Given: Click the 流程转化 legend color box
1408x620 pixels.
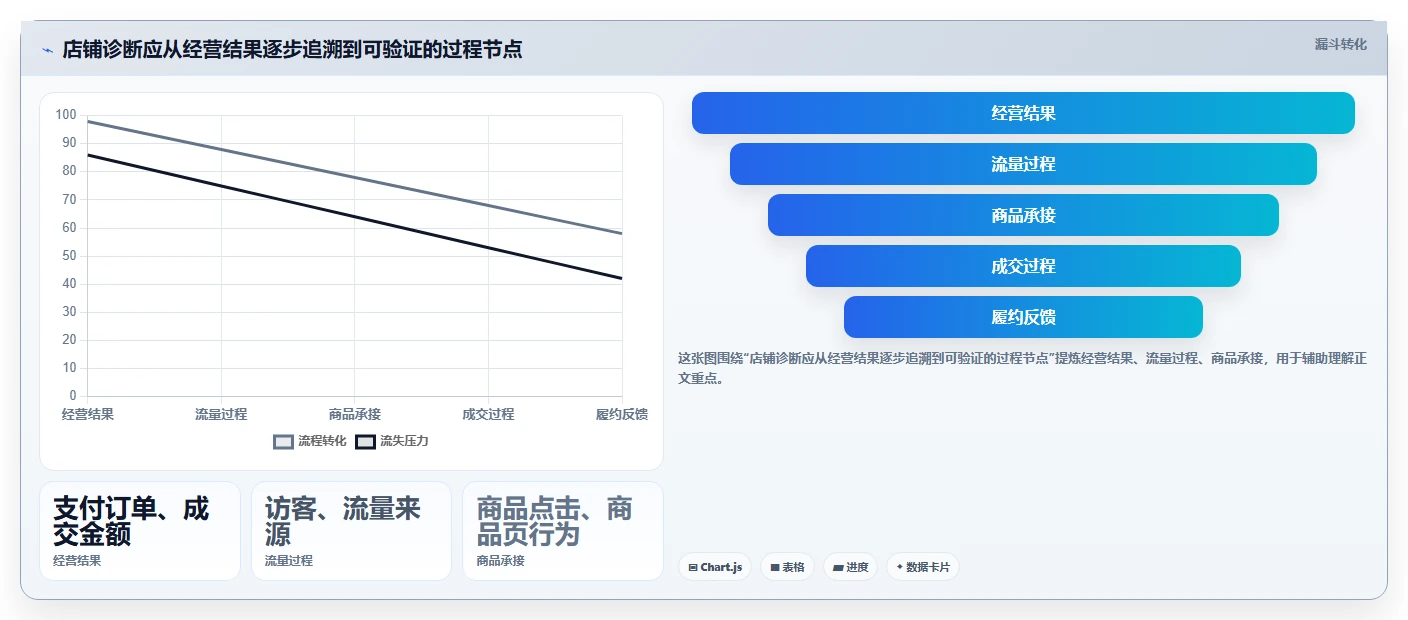Looking at the screenshot, I should [284, 441].
